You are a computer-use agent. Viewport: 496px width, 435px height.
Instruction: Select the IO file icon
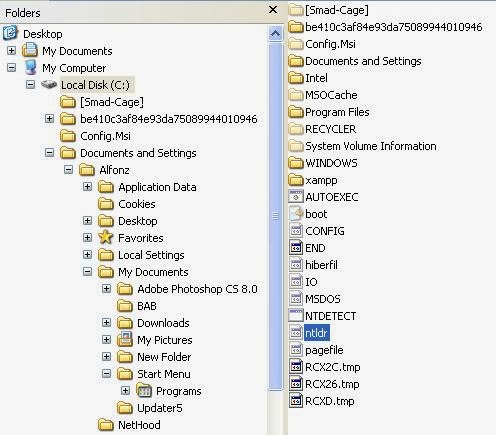(x=296, y=282)
